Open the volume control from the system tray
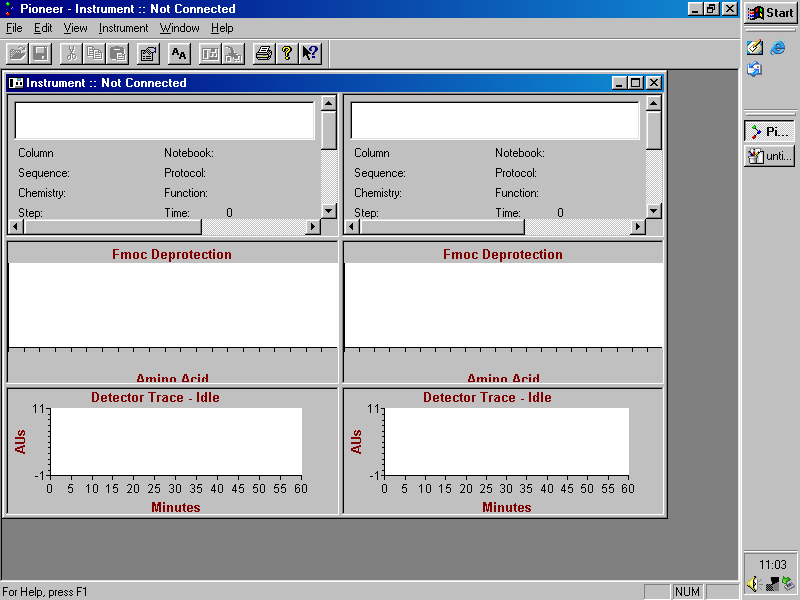Screen dimensions: 800x600 pyautogui.click(x=754, y=583)
